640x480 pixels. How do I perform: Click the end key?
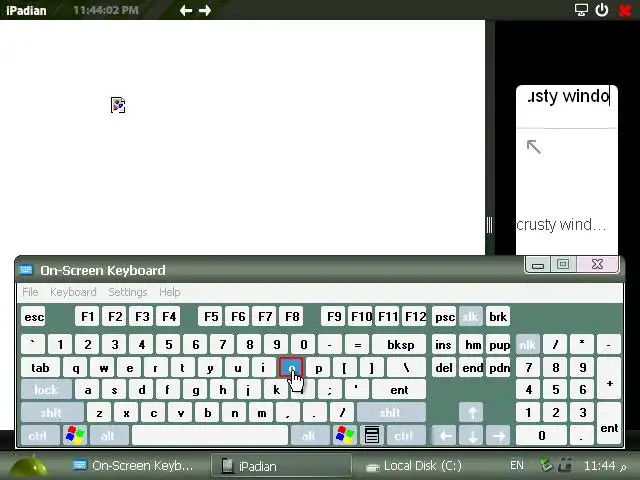pyautogui.click(x=472, y=368)
